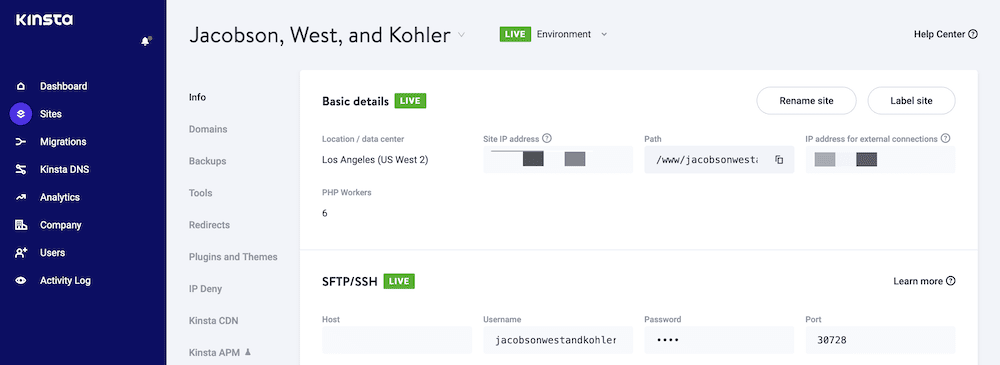Click the Label site button

pyautogui.click(x=911, y=101)
